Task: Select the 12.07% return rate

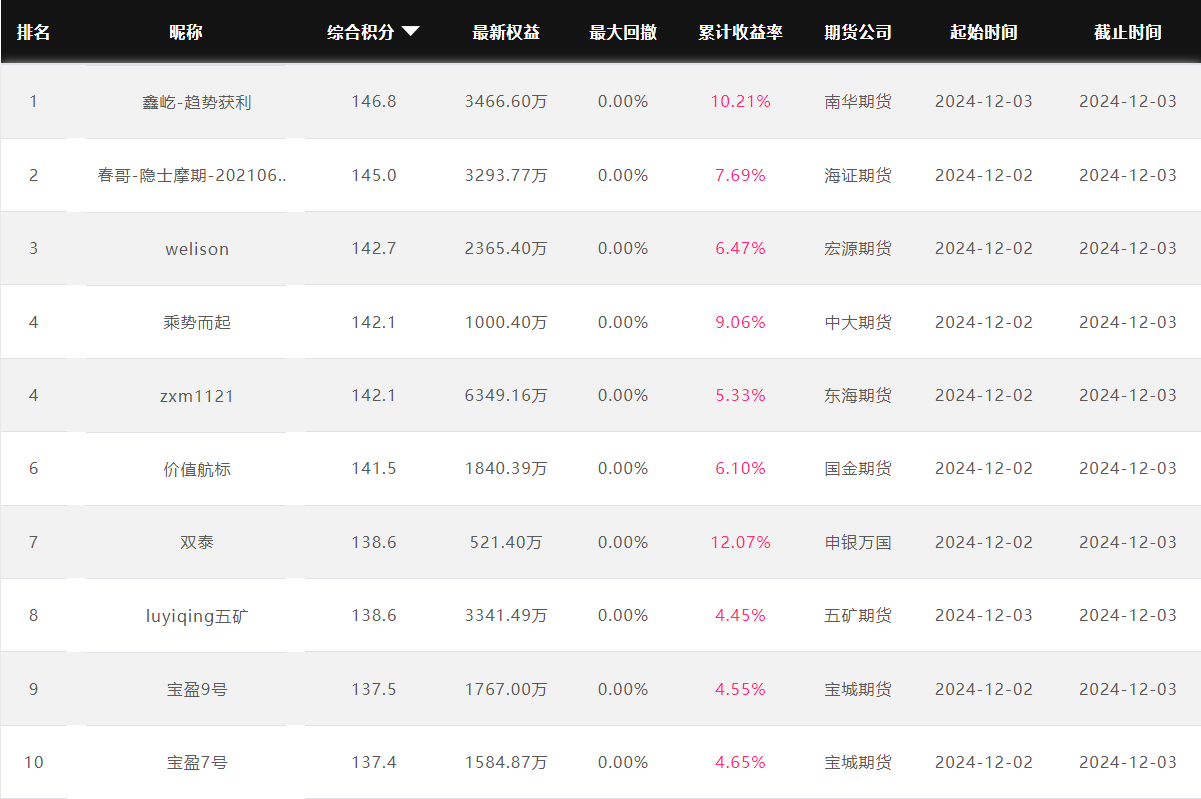Action: point(741,542)
